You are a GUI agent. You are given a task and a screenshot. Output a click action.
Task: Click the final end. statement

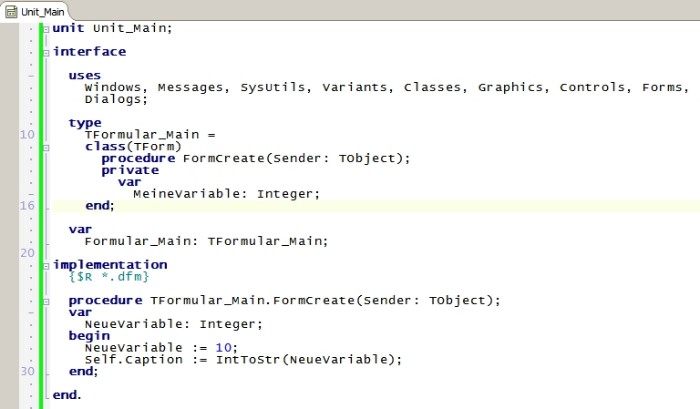pyautogui.click(x=67, y=395)
